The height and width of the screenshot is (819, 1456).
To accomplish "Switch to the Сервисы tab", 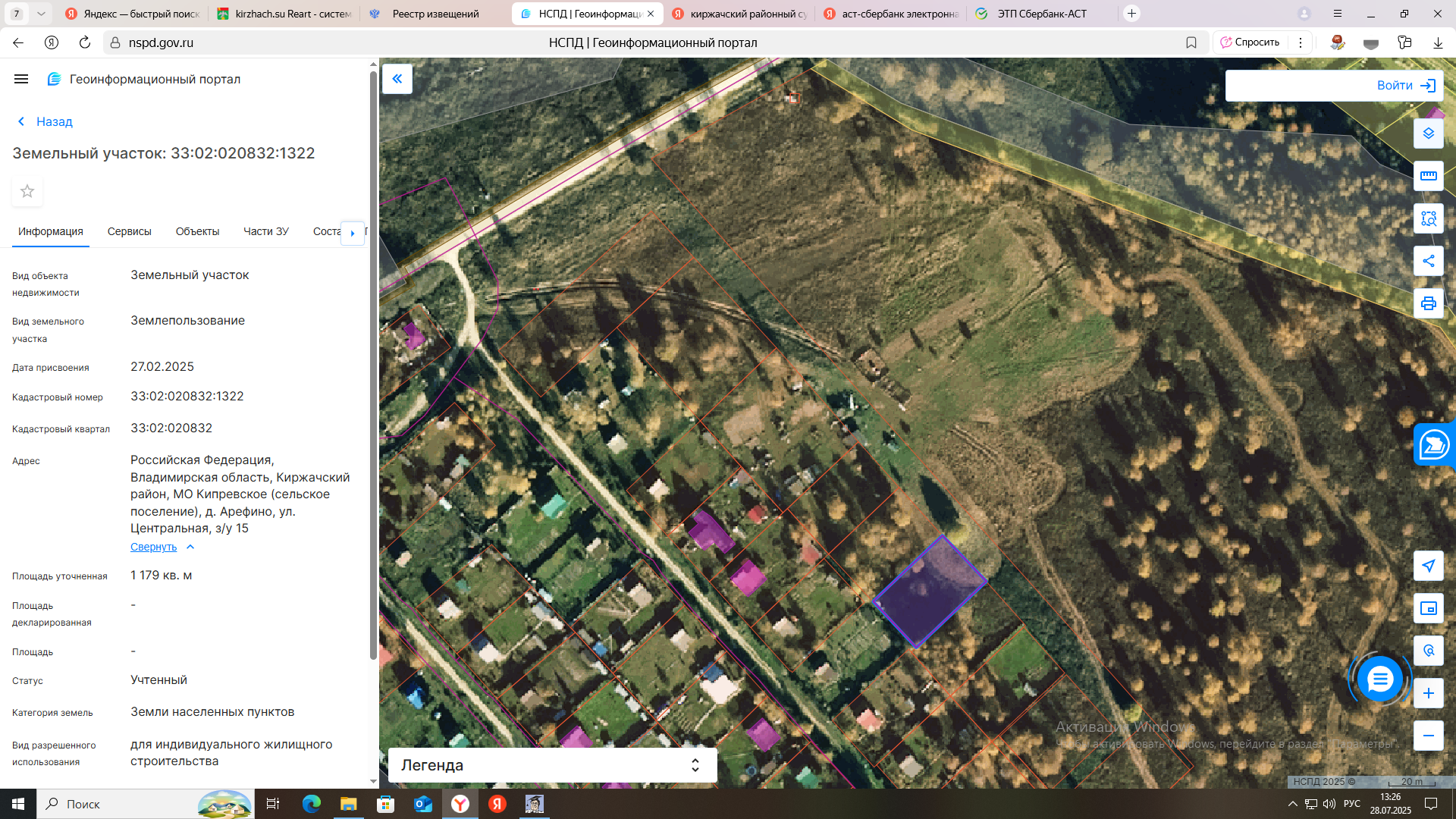I will [129, 231].
